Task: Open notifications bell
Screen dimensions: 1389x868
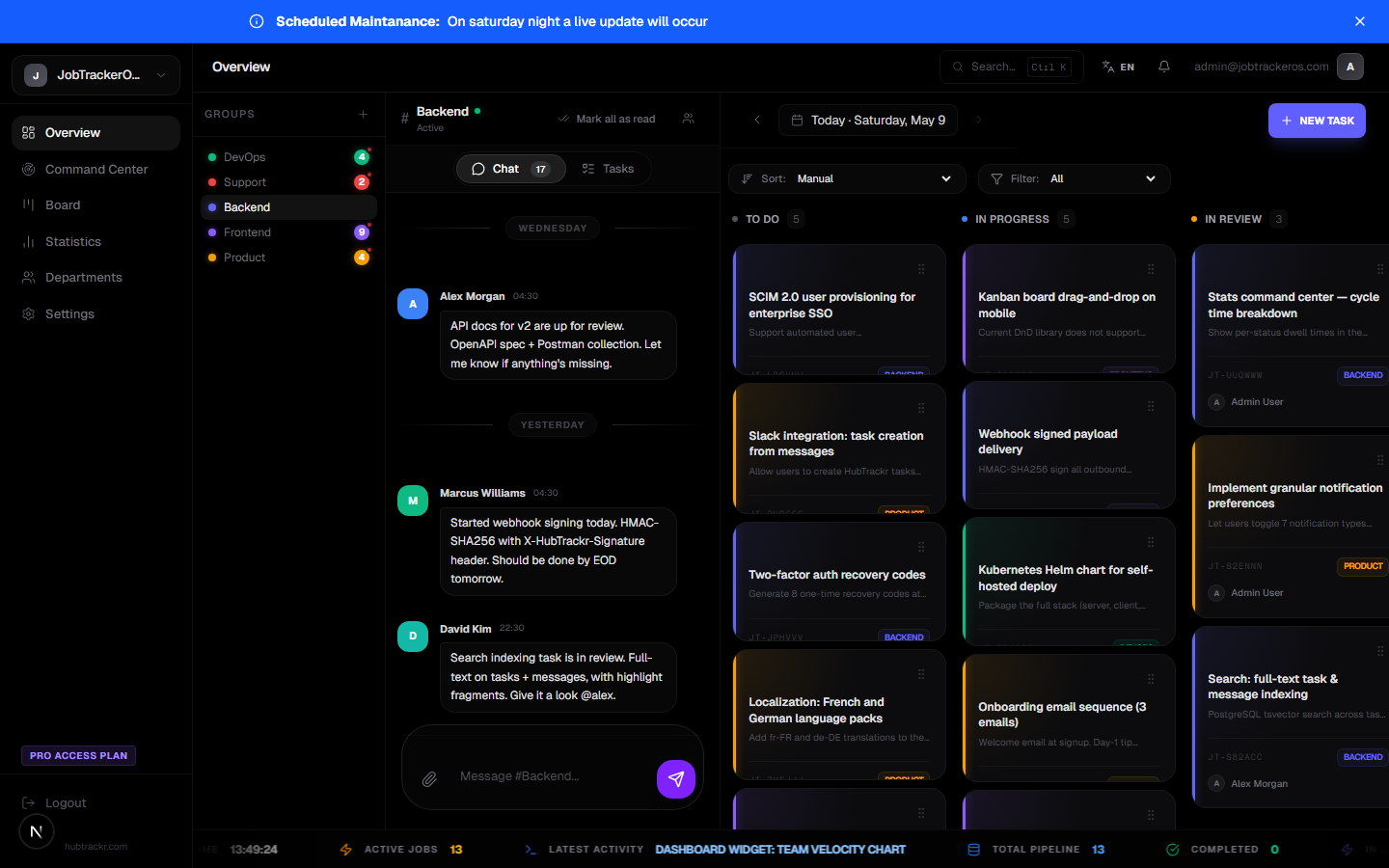Action: point(1164,67)
